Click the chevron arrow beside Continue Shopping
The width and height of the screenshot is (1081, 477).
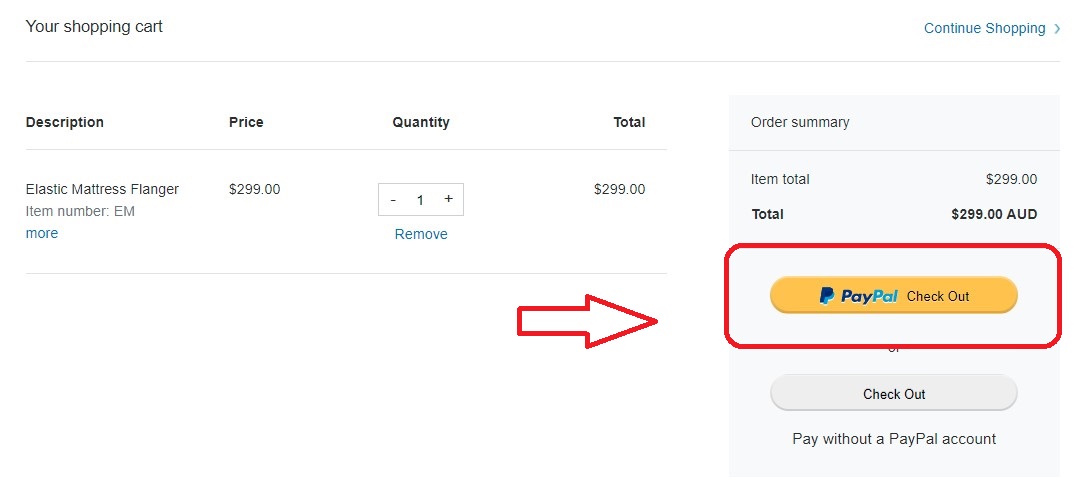pos(1058,29)
